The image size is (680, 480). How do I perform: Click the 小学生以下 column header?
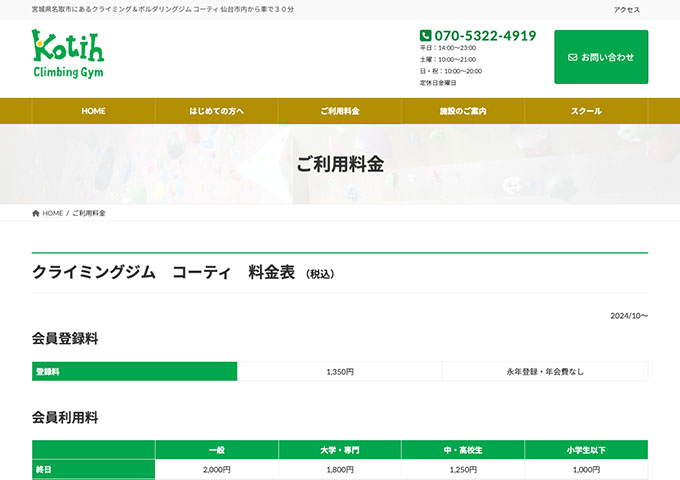point(586,450)
